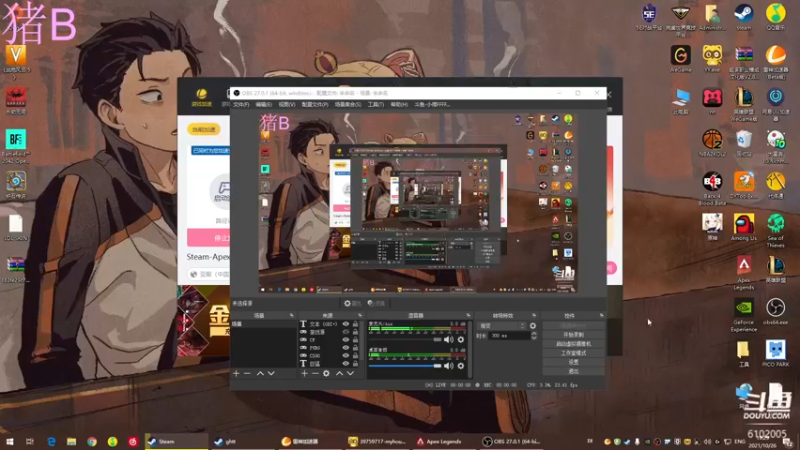Image resolution: width=800 pixels, height=450 pixels.
Task: Open Settings from OBS controls panel
Action: [573, 362]
